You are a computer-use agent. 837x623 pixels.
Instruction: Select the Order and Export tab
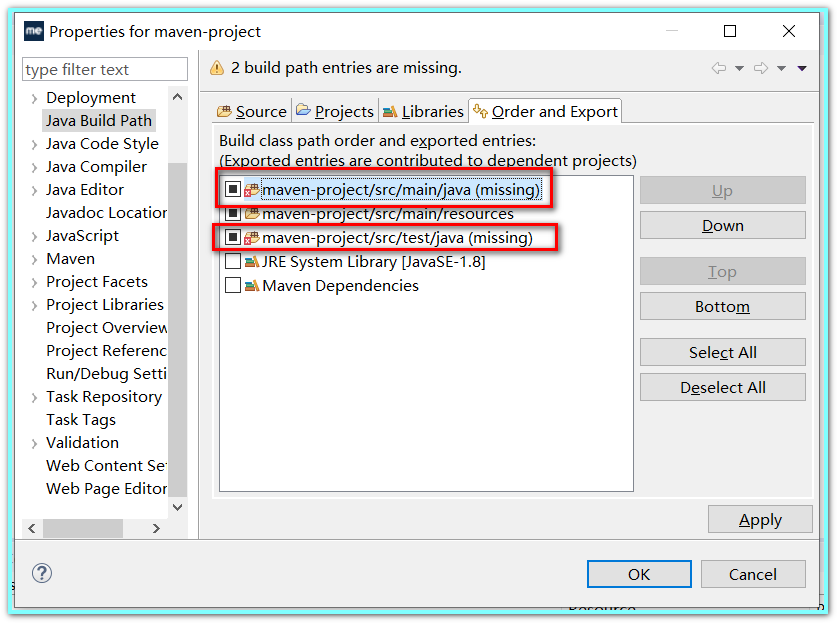point(545,111)
